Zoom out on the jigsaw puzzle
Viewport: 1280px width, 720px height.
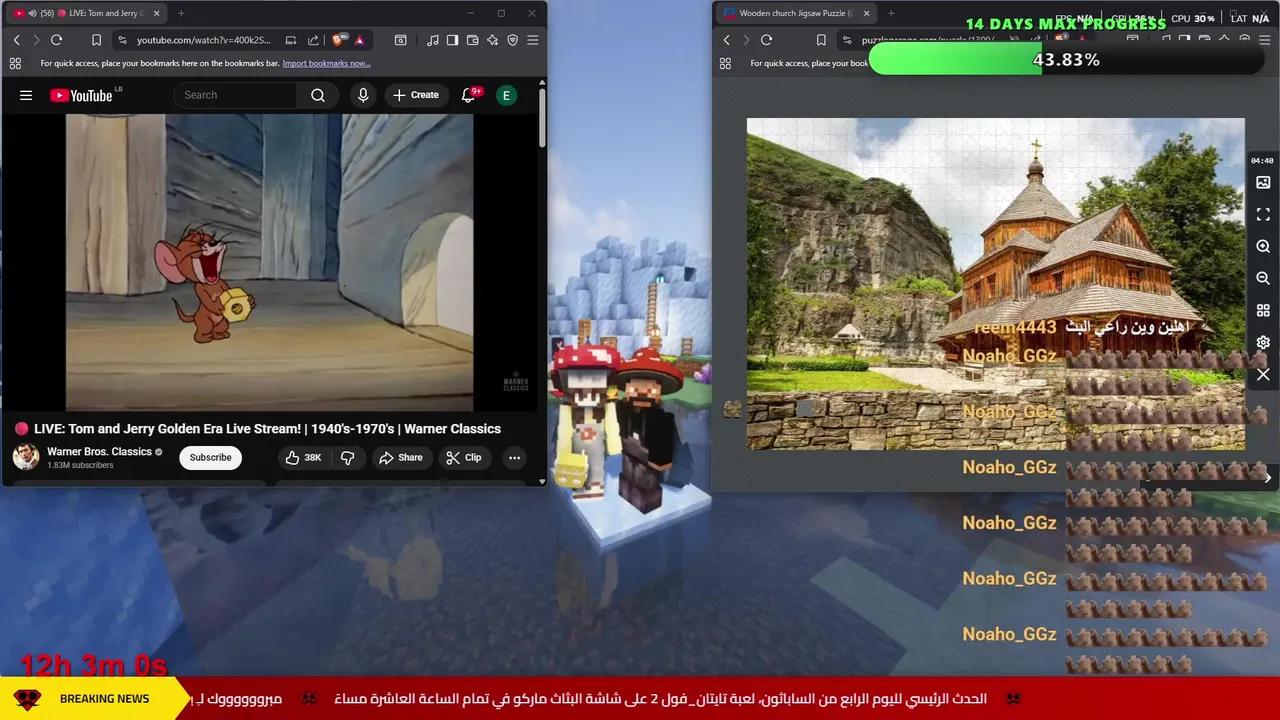1263,278
